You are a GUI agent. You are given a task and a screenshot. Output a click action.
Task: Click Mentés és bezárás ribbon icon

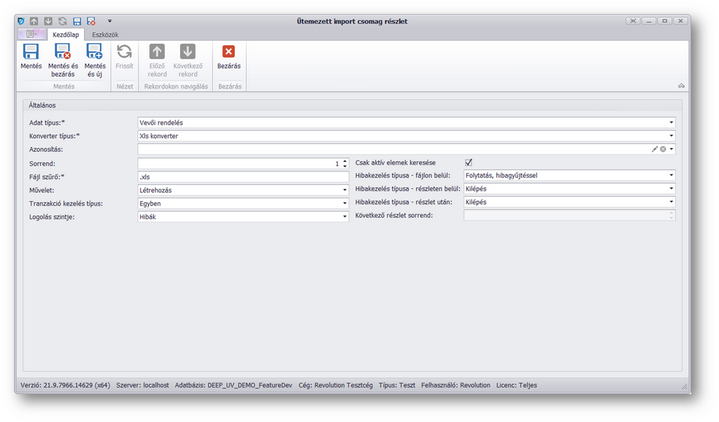[63, 52]
